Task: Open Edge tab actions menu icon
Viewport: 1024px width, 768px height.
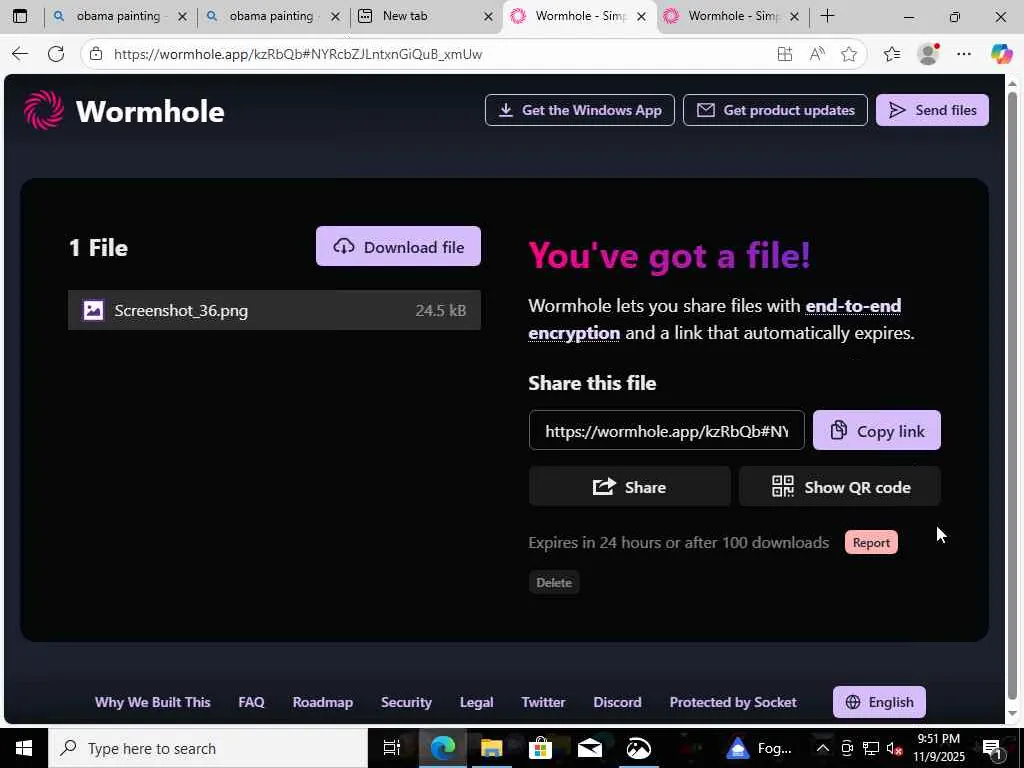Action: point(20,16)
